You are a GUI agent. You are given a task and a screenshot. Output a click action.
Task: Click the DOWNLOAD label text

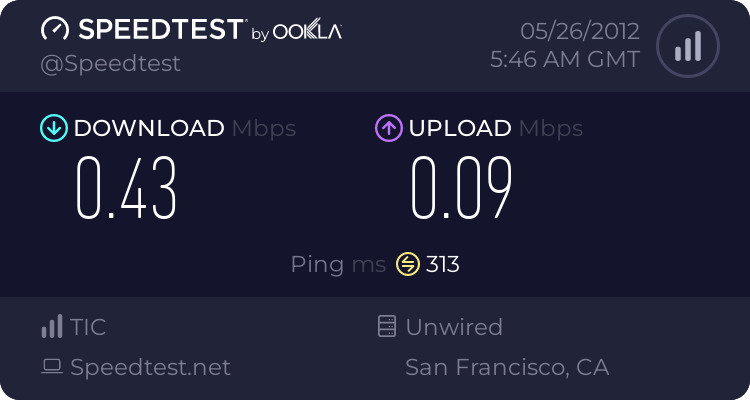[x=149, y=128]
